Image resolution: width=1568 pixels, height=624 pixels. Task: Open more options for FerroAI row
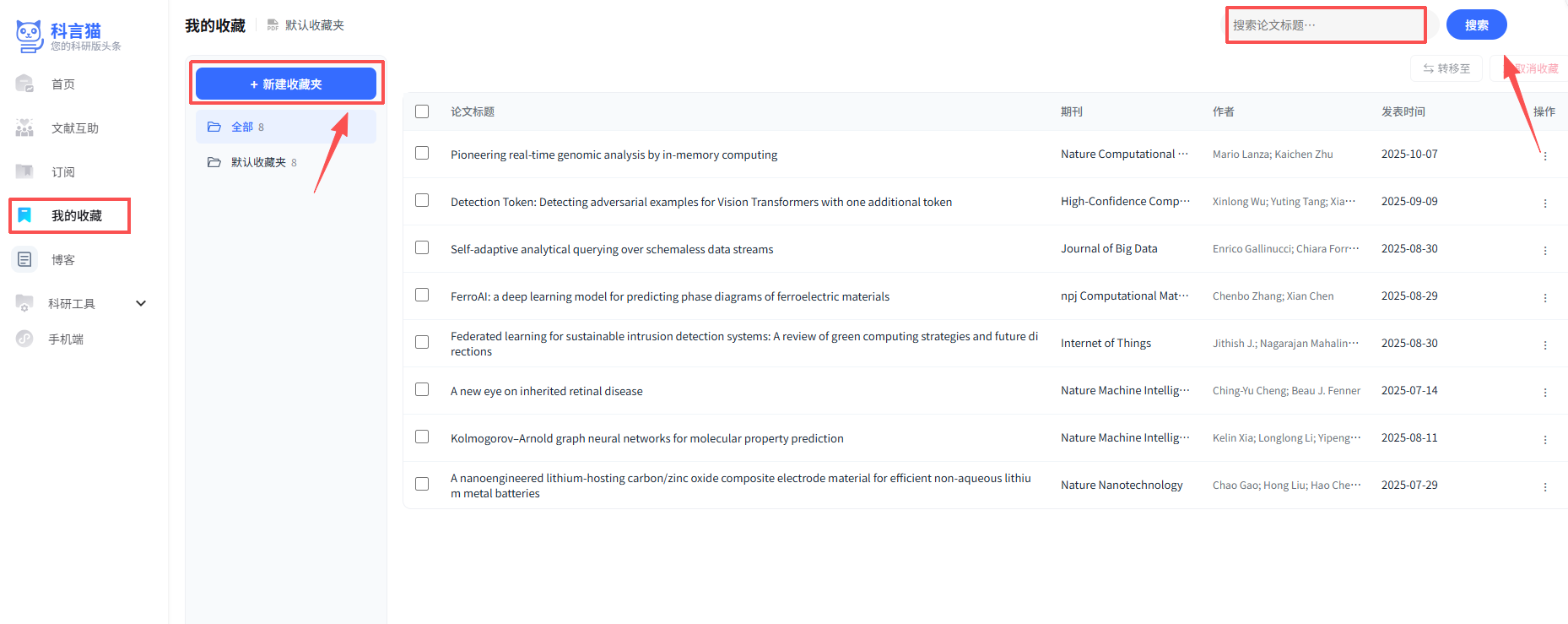[x=1545, y=298]
